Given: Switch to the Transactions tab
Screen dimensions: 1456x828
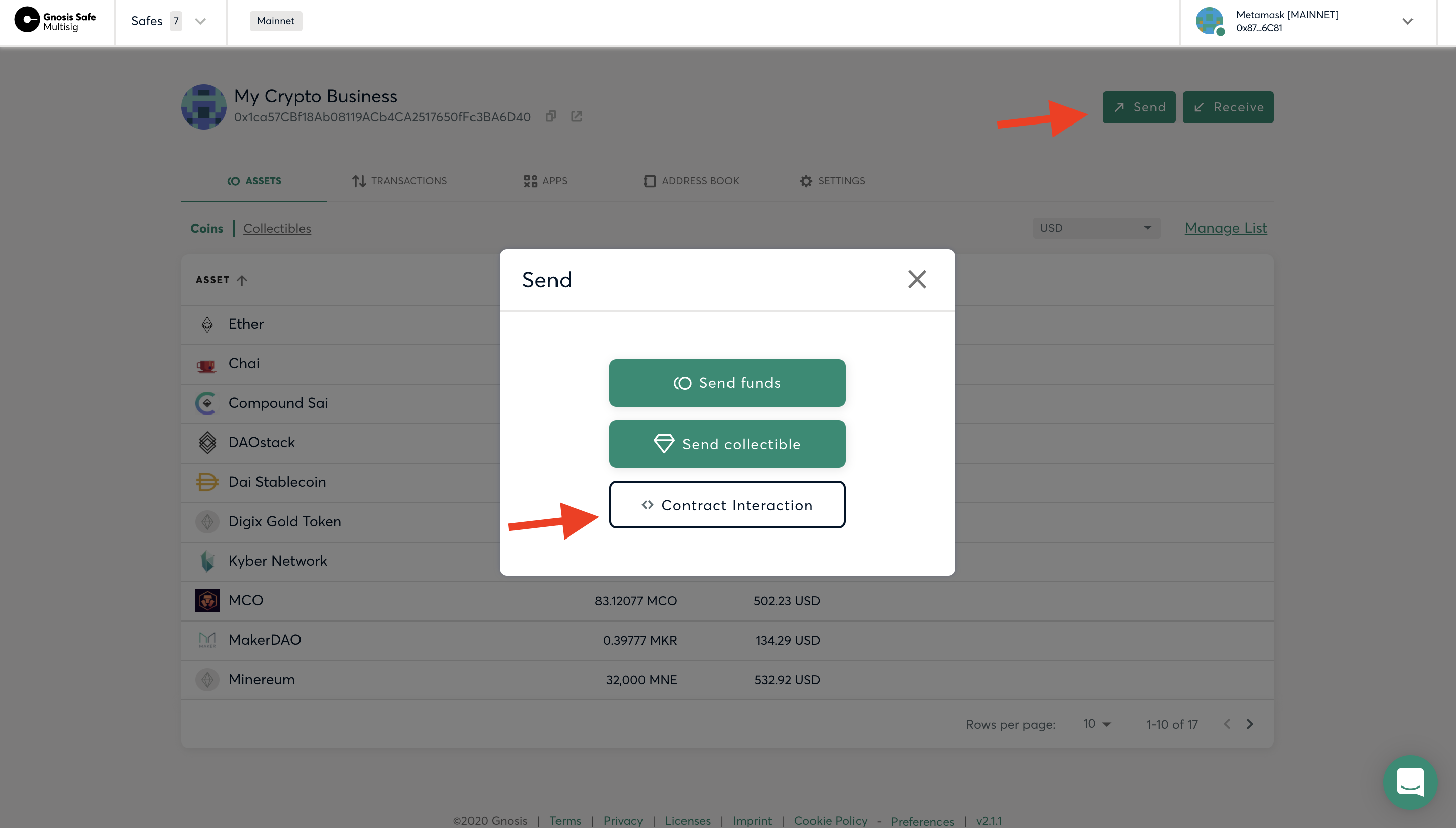Looking at the screenshot, I should pyautogui.click(x=399, y=181).
